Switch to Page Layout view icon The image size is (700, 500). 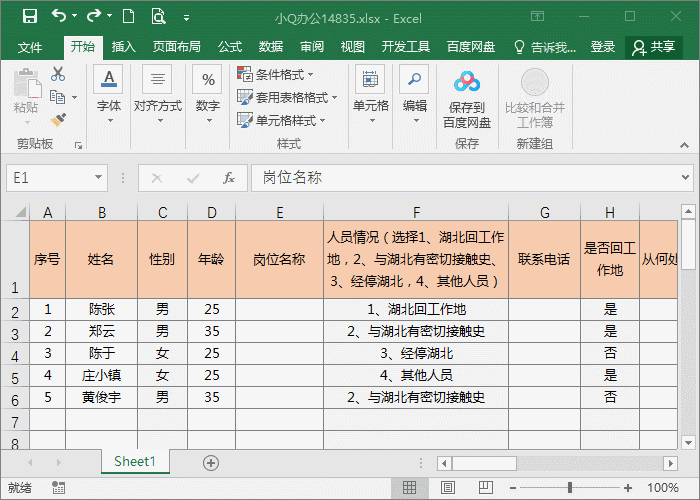pos(448,488)
